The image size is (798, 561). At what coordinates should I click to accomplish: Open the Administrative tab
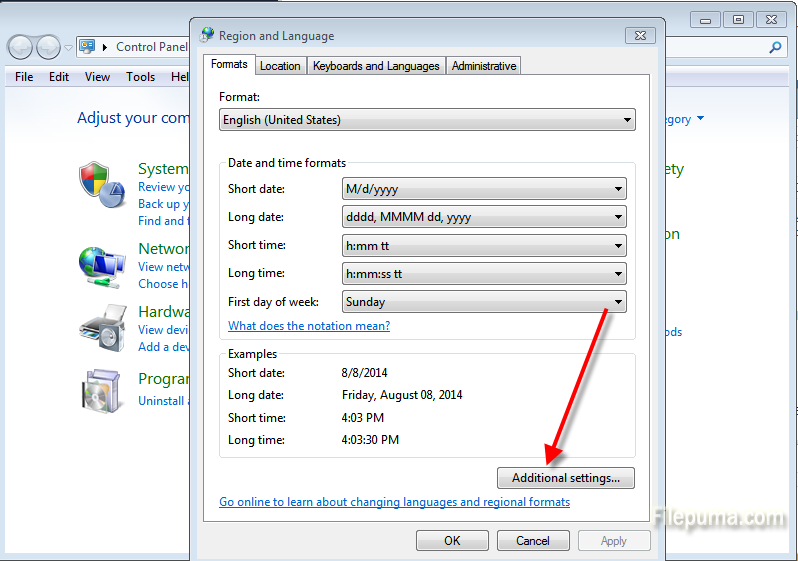click(484, 66)
